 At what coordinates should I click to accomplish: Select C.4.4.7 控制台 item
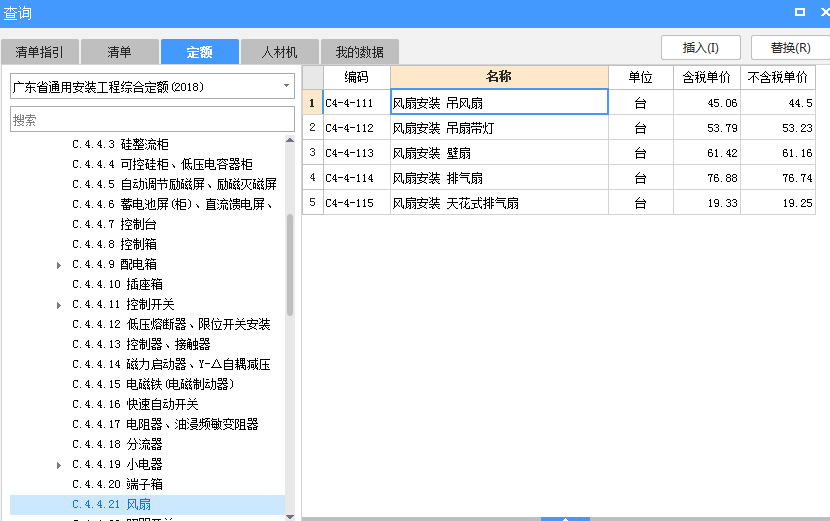pos(114,224)
